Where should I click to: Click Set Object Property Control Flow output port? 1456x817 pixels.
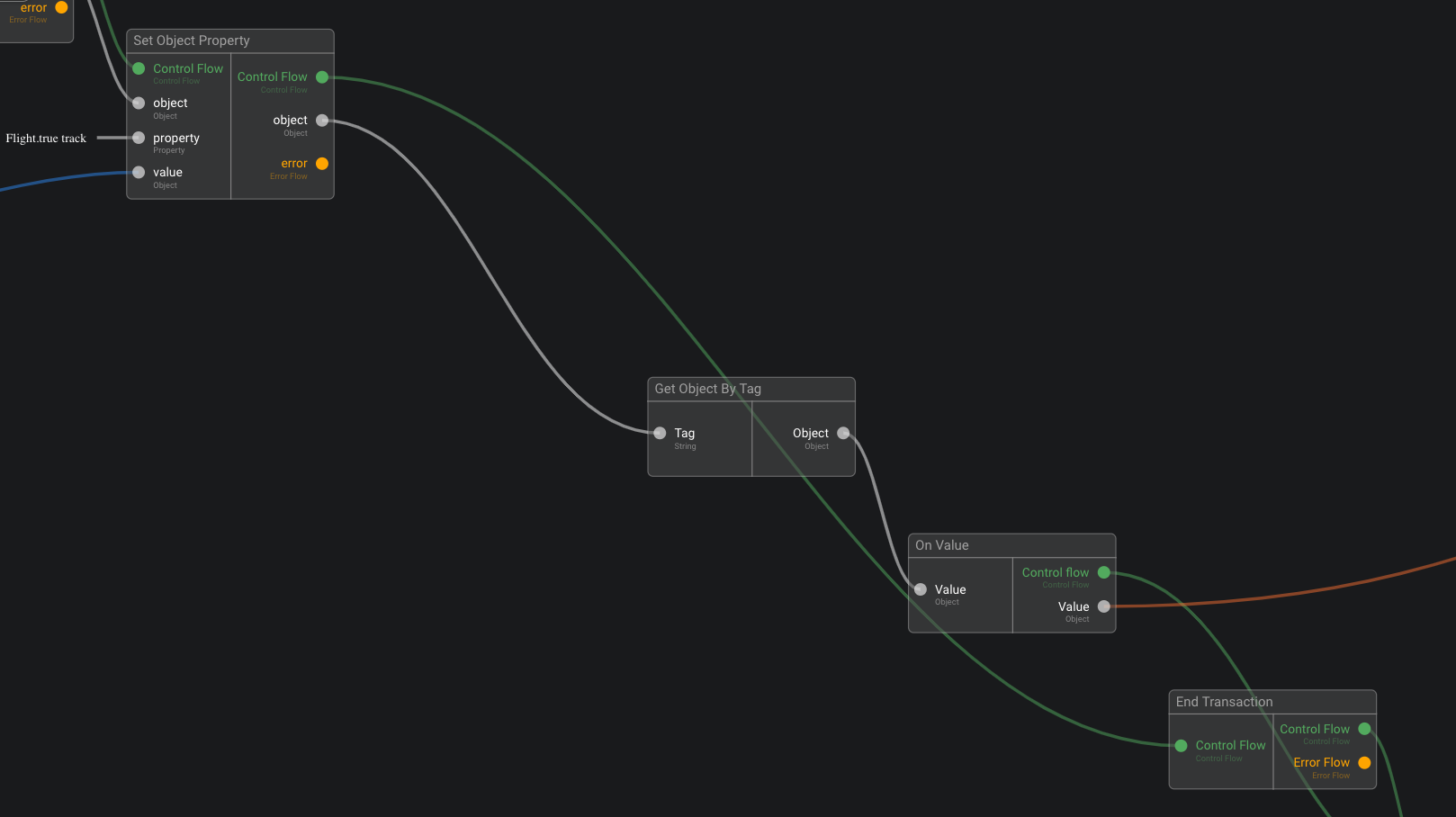tap(322, 77)
